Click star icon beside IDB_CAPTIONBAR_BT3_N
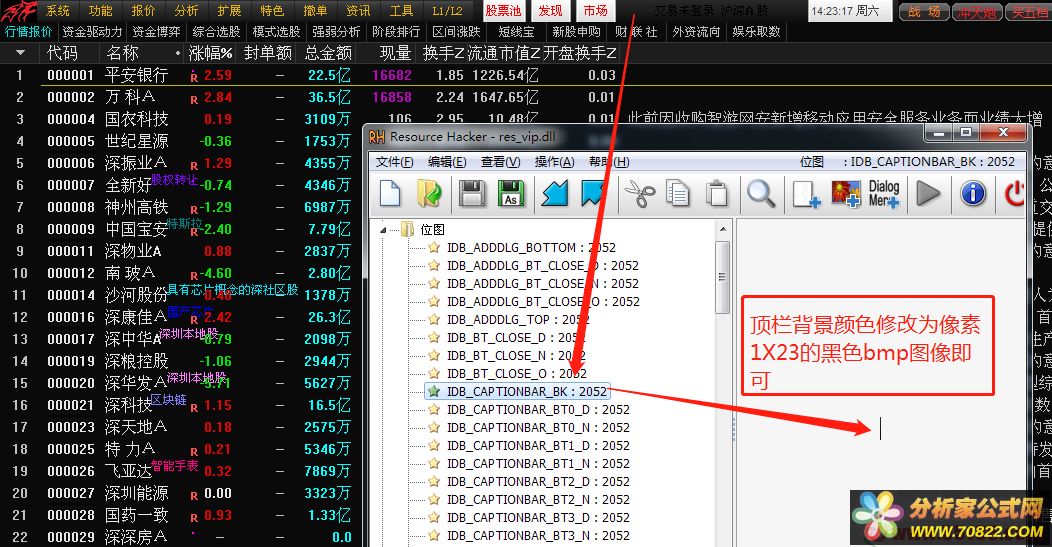The image size is (1052, 547). [x=434, y=536]
